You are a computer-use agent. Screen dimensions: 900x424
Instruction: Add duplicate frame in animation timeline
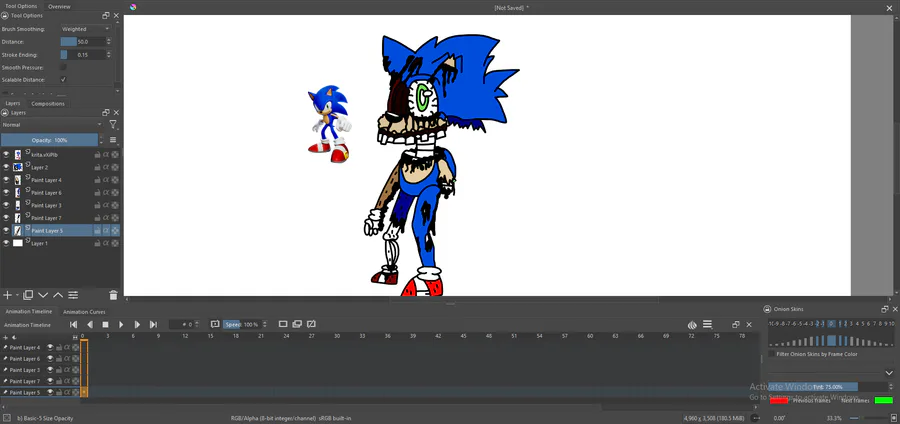click(297, 324)
